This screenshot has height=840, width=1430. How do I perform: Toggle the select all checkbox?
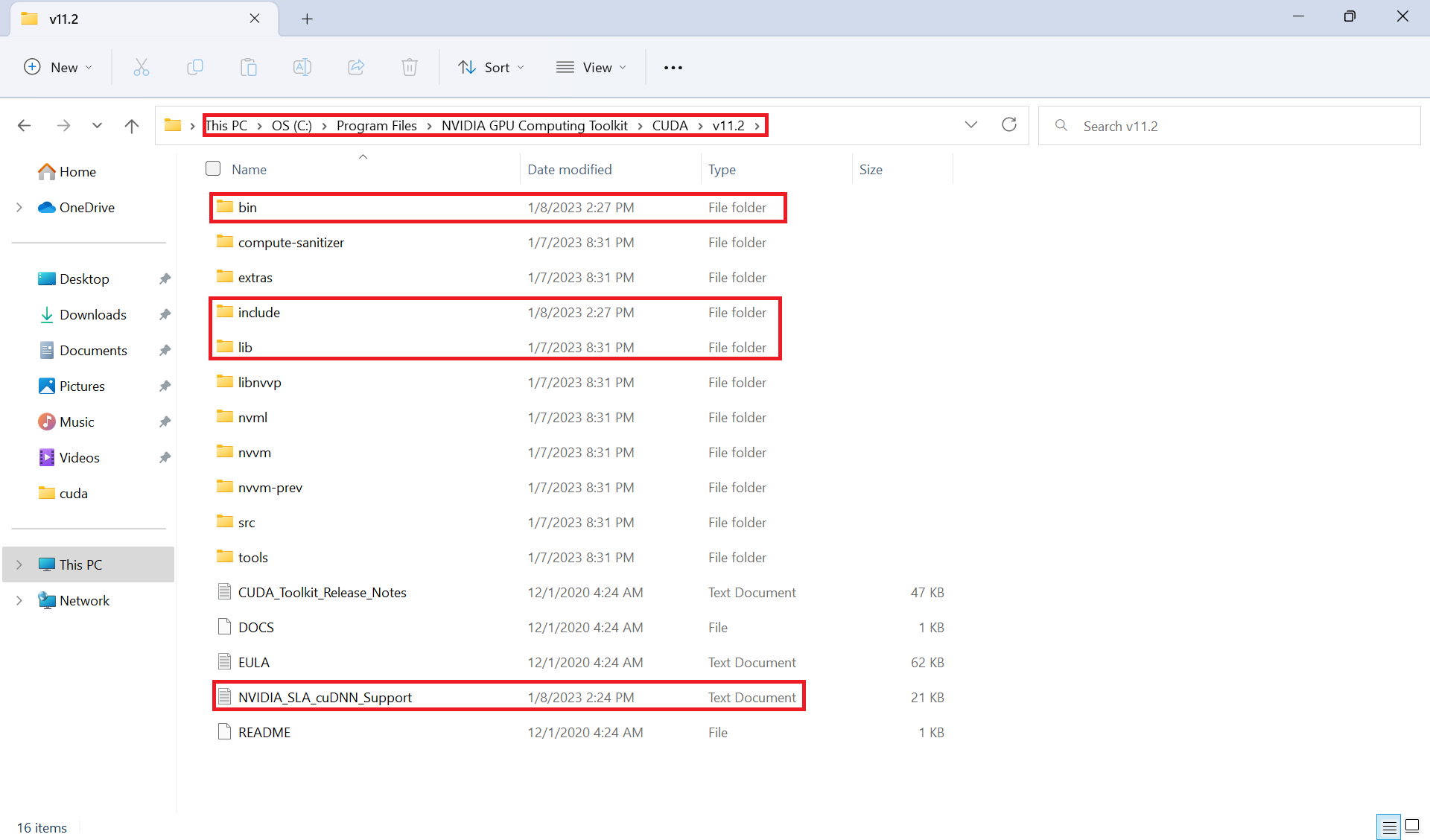click(213, 169)
